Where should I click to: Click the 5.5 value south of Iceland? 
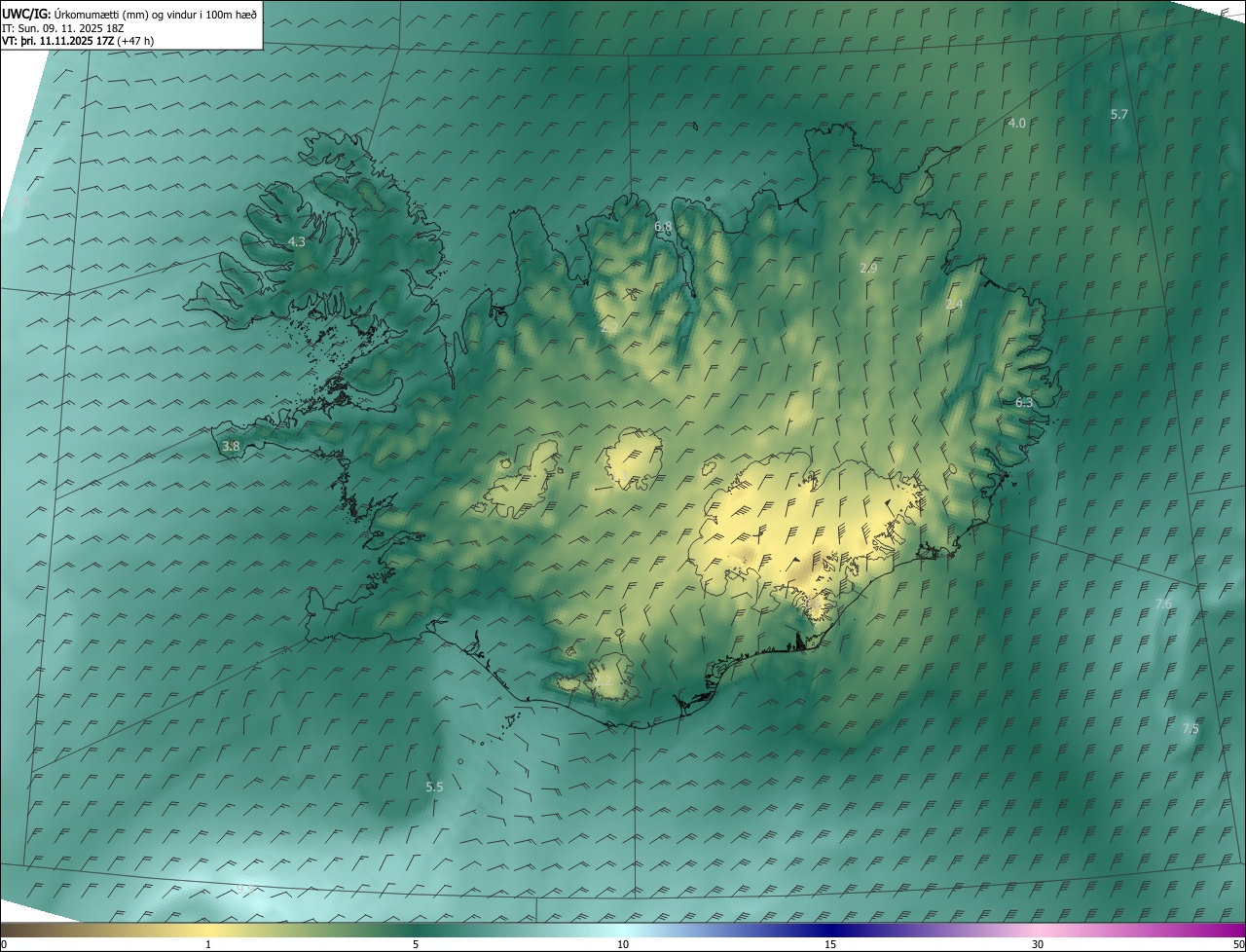[434, 787]
